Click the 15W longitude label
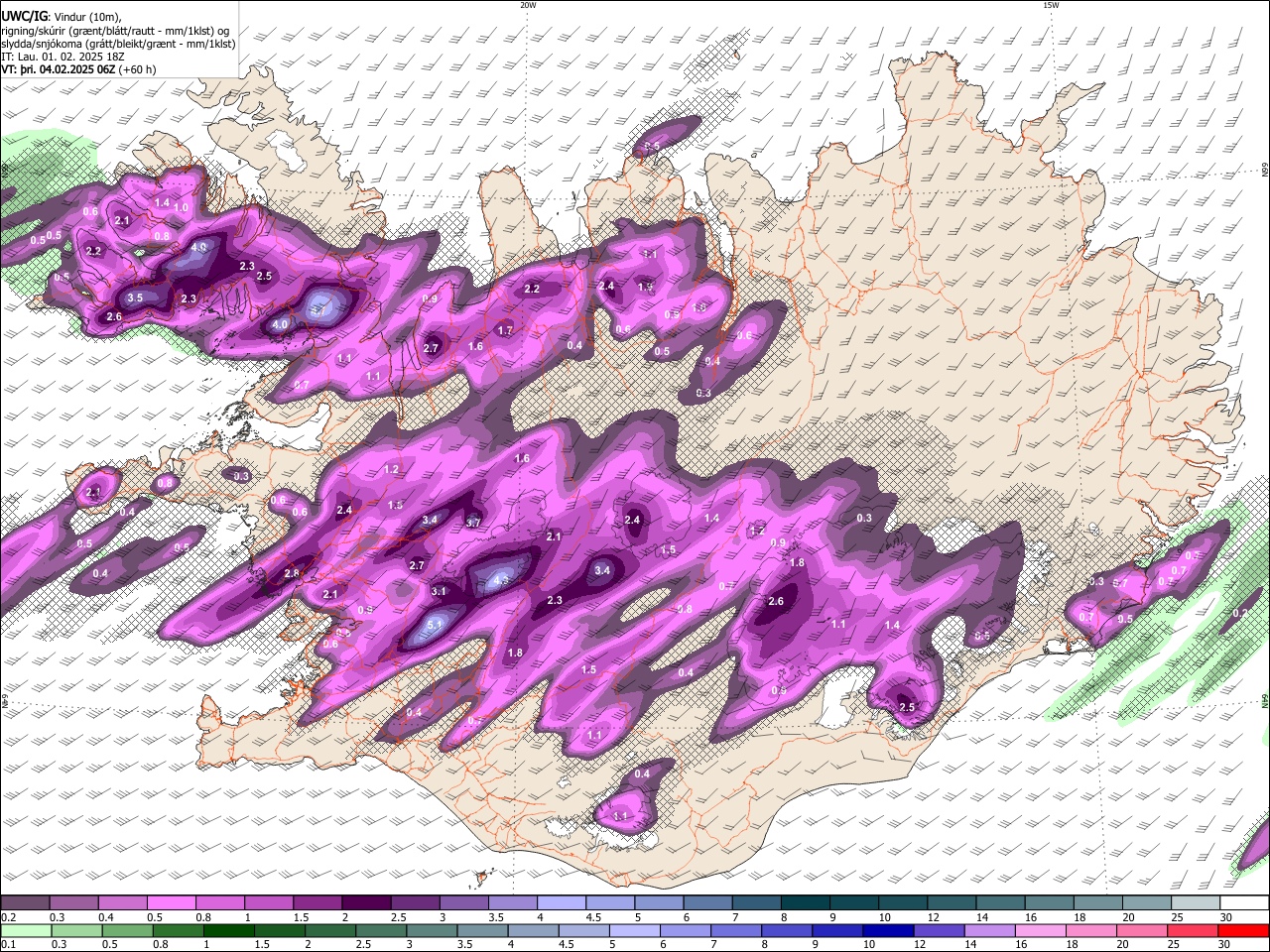The image size is (1270, 952). [x=1052, y=5]
